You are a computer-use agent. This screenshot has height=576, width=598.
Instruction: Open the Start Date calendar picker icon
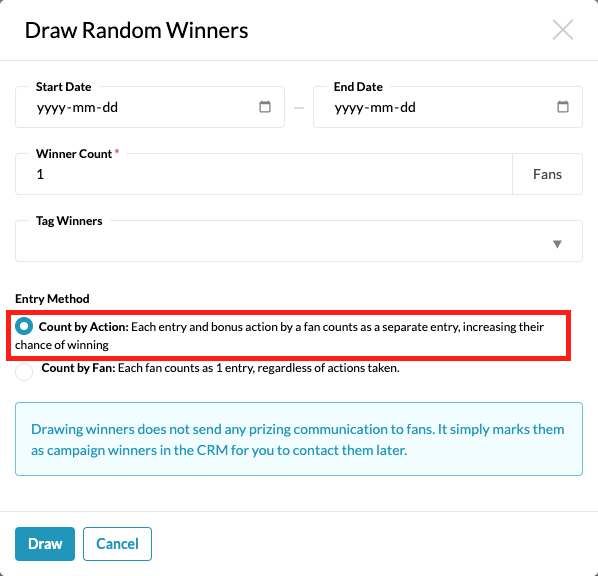click(265, 107)
